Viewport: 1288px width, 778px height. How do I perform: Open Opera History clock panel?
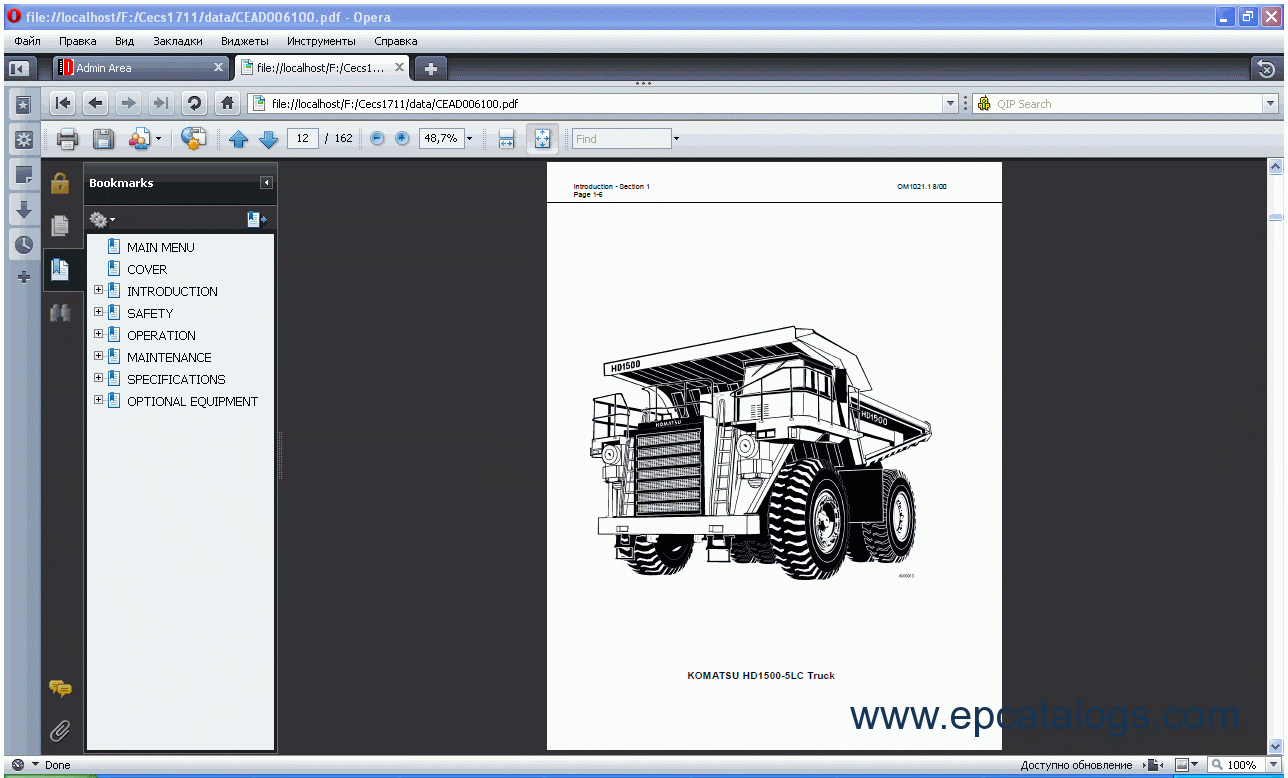(23, 244)
